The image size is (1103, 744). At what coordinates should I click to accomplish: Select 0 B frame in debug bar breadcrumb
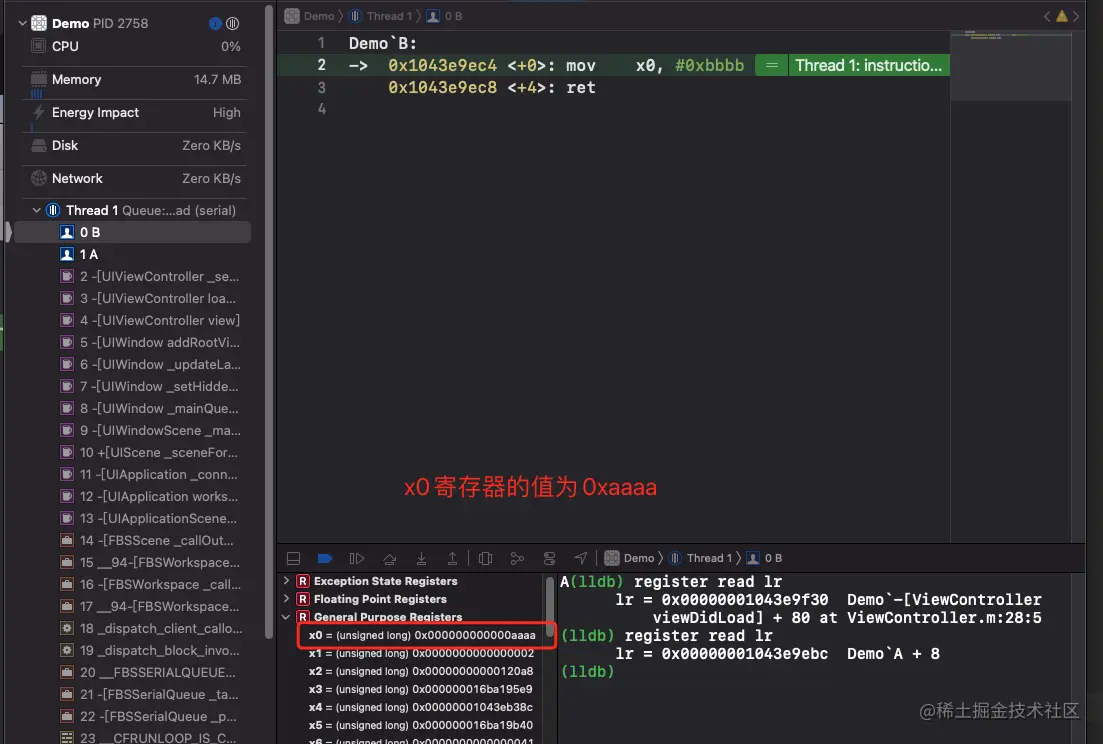pos(765,558)
